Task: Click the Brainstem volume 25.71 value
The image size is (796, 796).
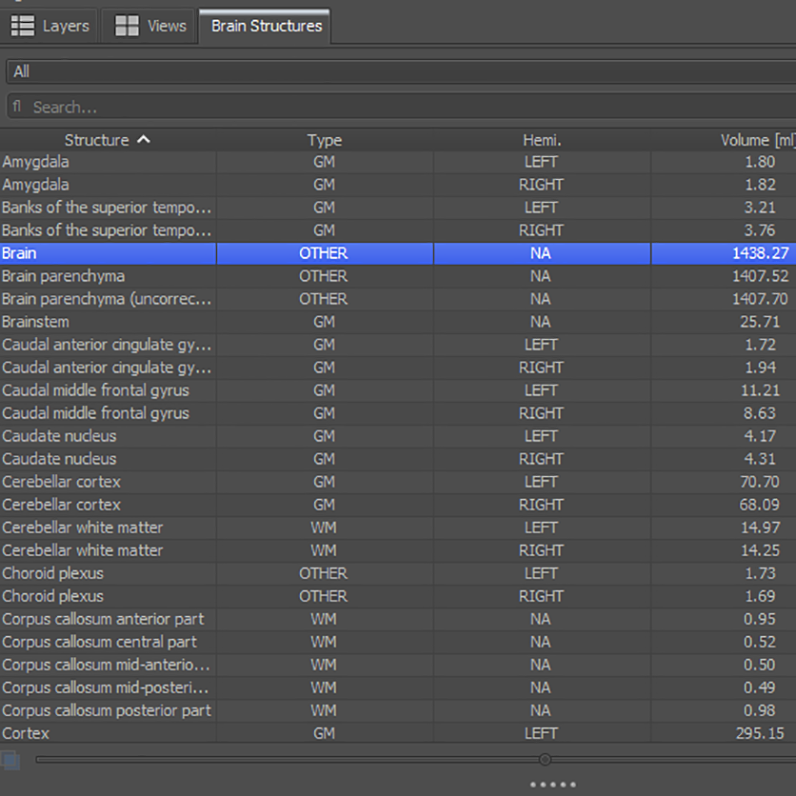Action: [x=759, y=322]
